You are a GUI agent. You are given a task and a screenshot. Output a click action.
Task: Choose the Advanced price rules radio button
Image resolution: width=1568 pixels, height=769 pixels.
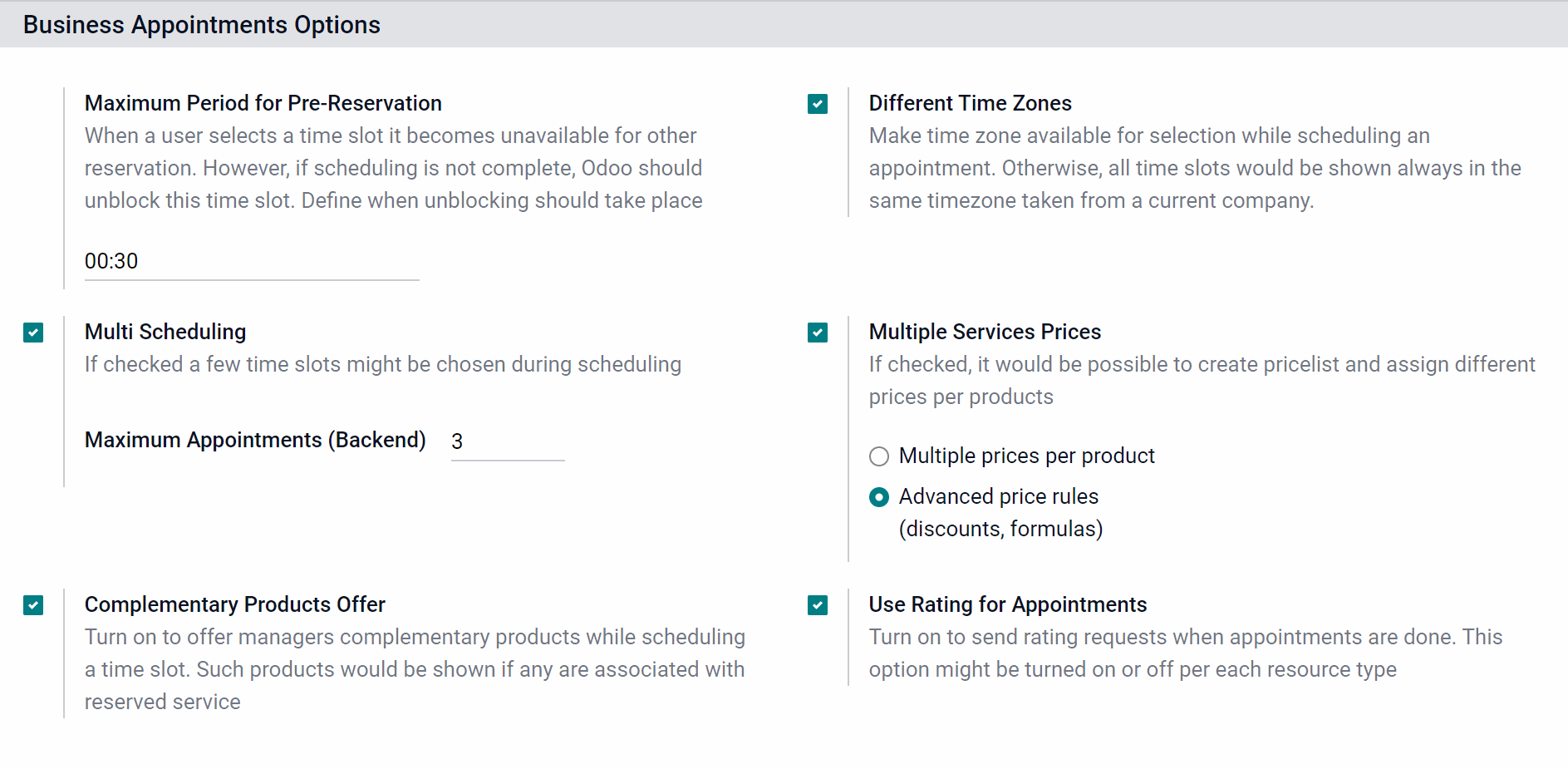(879, 497)
